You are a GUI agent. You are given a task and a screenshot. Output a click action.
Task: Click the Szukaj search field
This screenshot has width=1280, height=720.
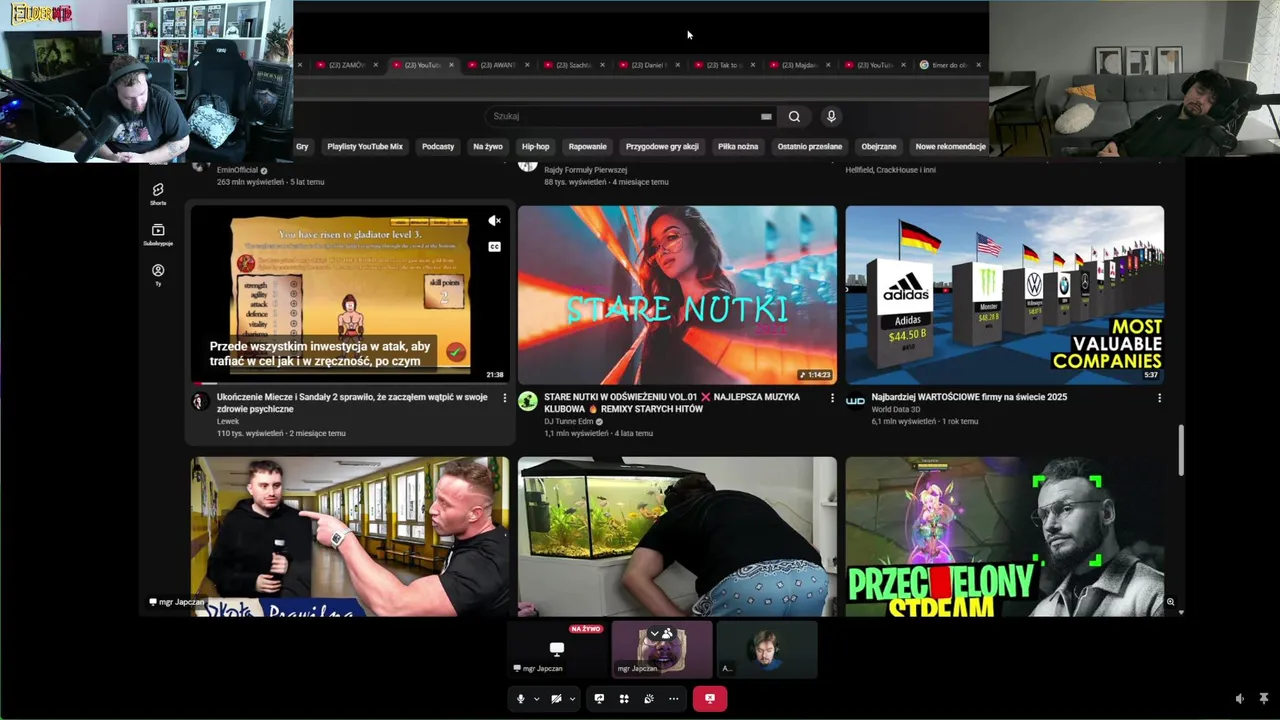point(630,116)
